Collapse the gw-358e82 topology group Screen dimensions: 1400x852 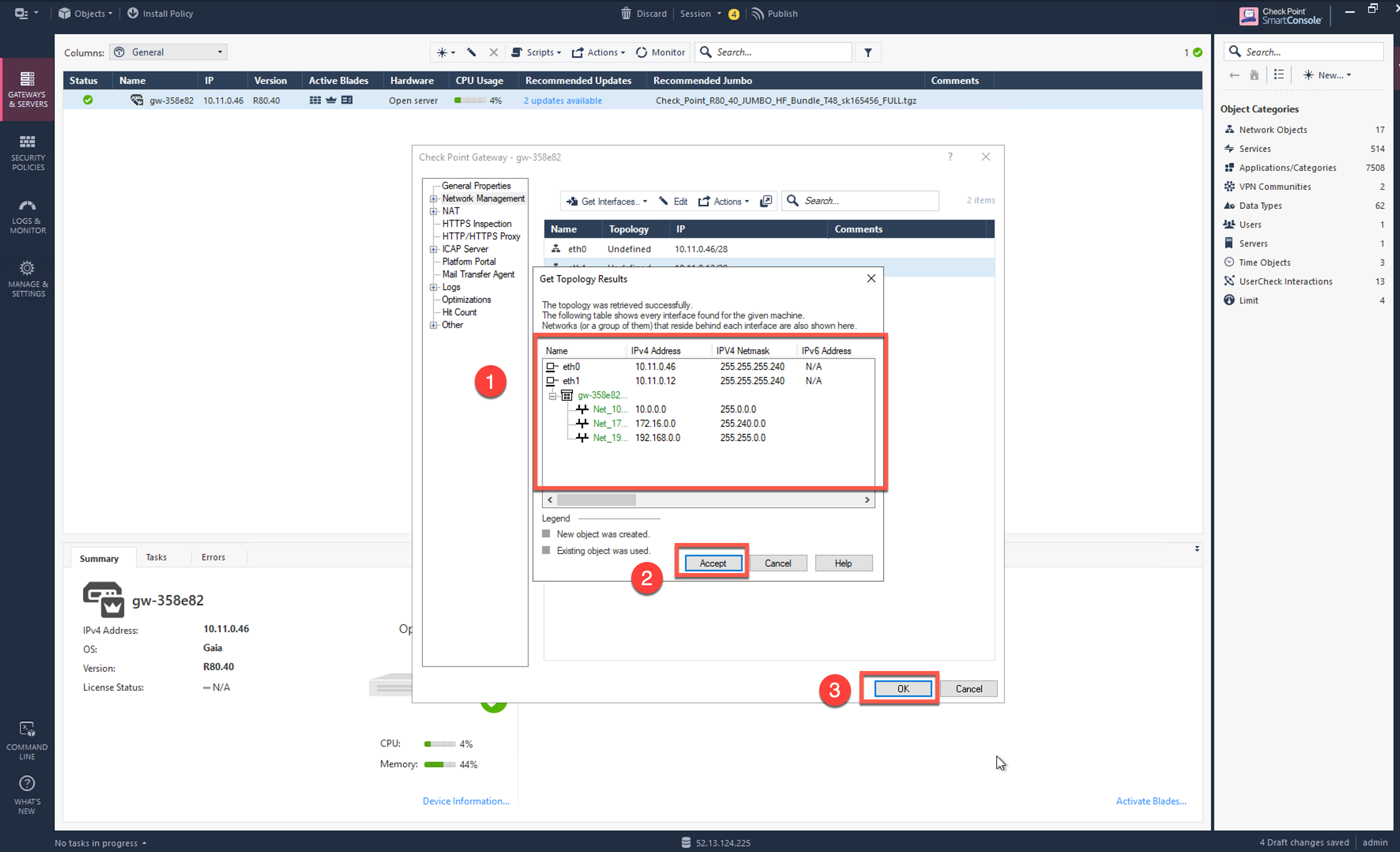[552, 396]
